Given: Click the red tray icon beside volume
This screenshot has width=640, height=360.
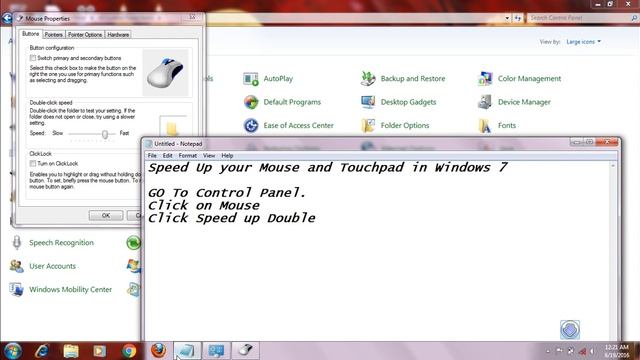Looking at the screenshot, I should tap(582, 351).
